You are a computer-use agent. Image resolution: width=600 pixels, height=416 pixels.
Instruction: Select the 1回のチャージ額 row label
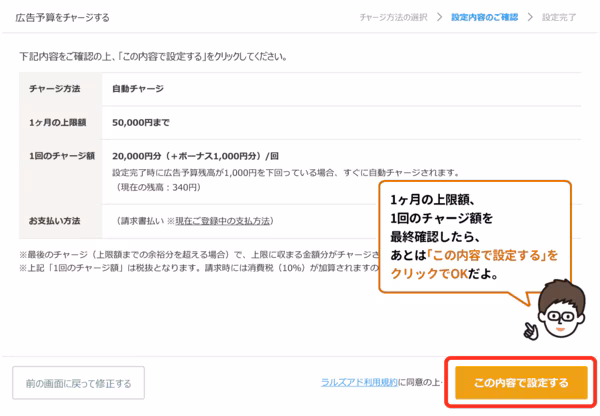coord(62,156)
